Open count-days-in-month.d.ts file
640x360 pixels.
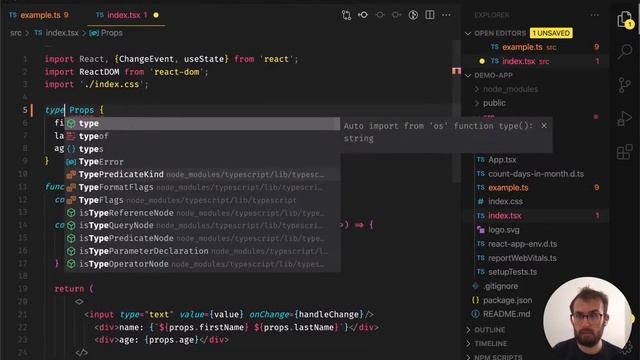coord(536,174)
